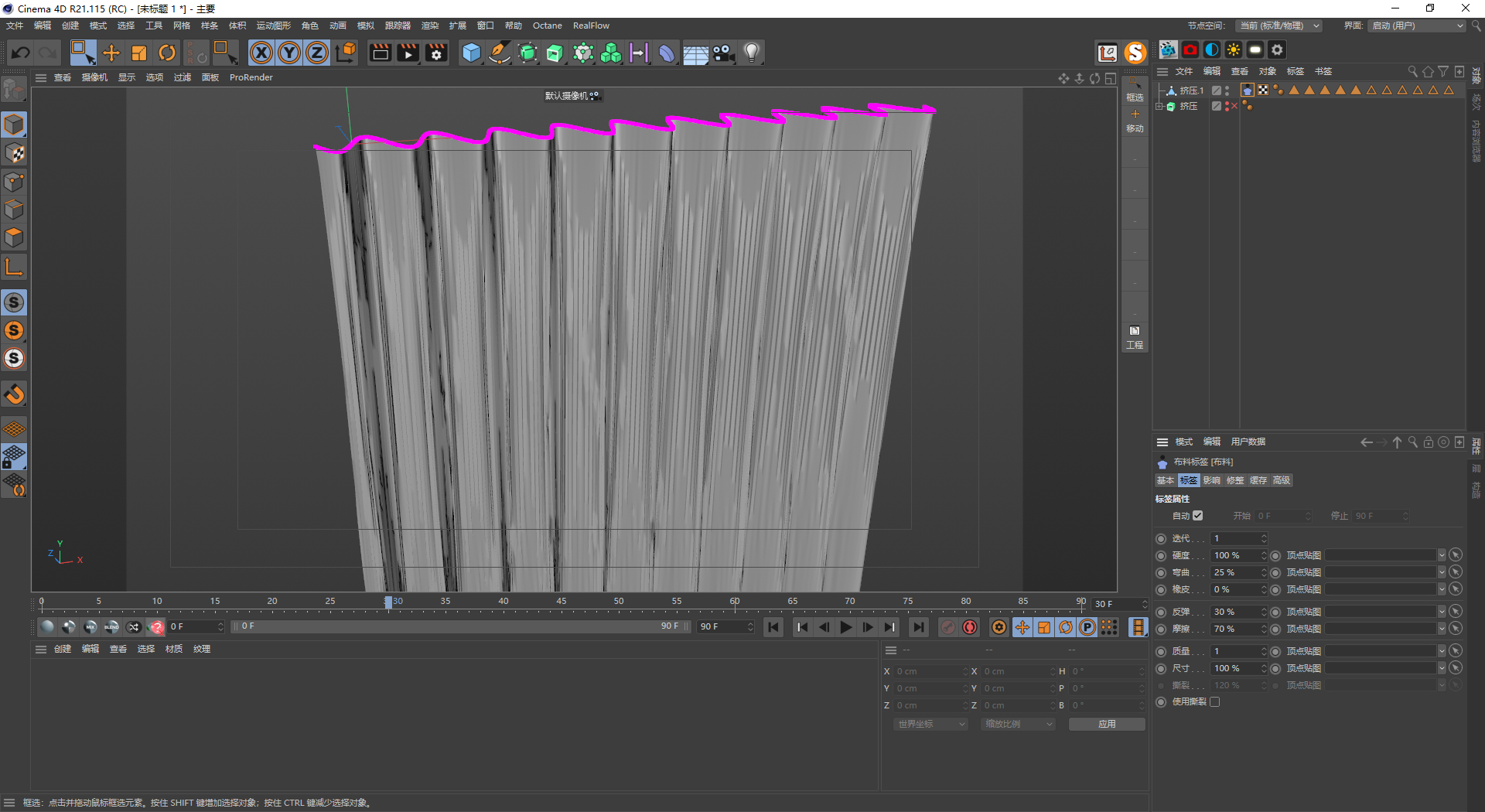Click the Enable Snap magnet icon
This screenshot has width=1485, height=812.
14,394
